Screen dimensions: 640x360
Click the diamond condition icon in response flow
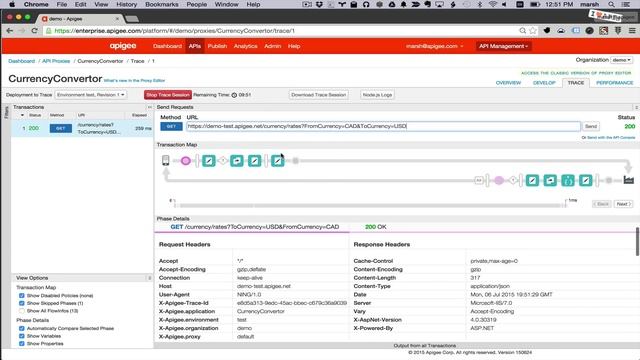coord(513,180)
